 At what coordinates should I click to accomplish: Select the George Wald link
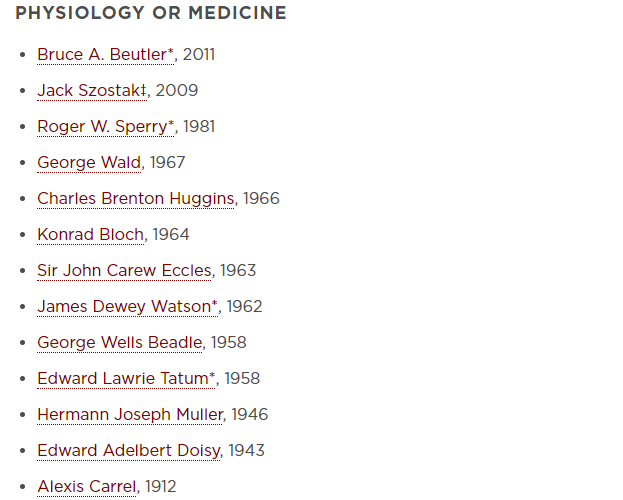[x=89, y=163]
